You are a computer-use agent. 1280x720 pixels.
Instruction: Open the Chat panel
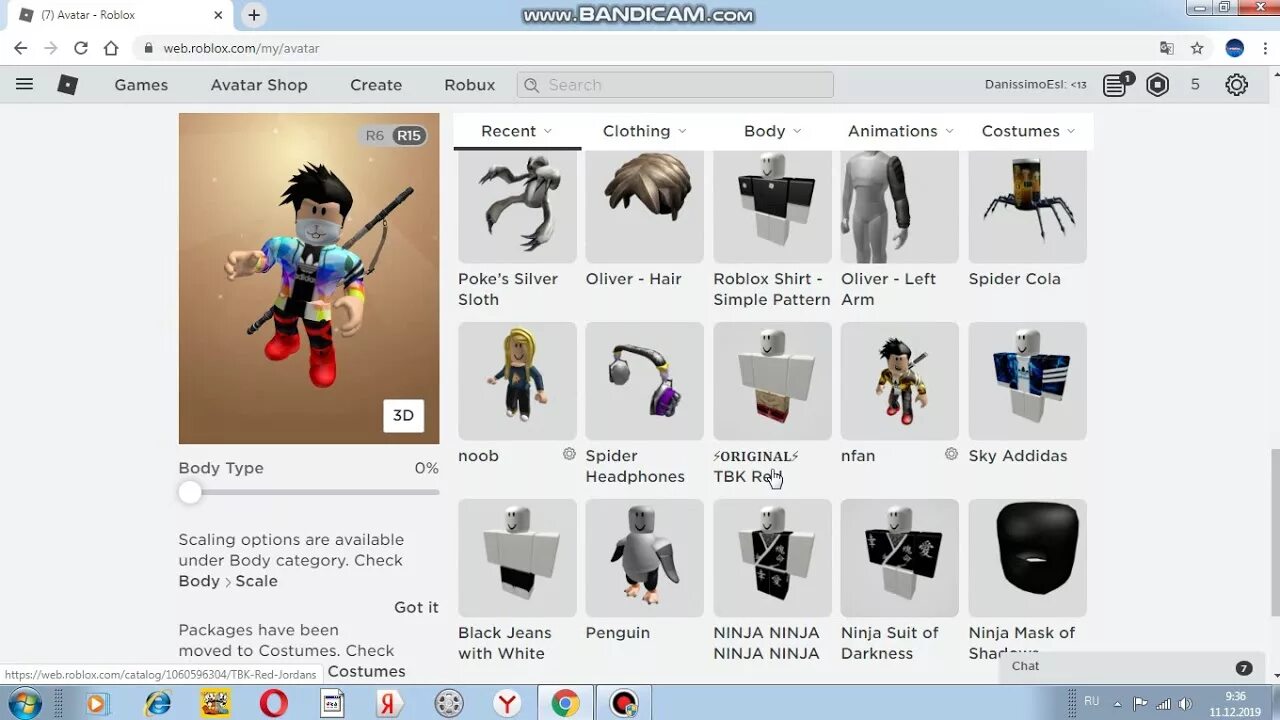coord(1132,666)
